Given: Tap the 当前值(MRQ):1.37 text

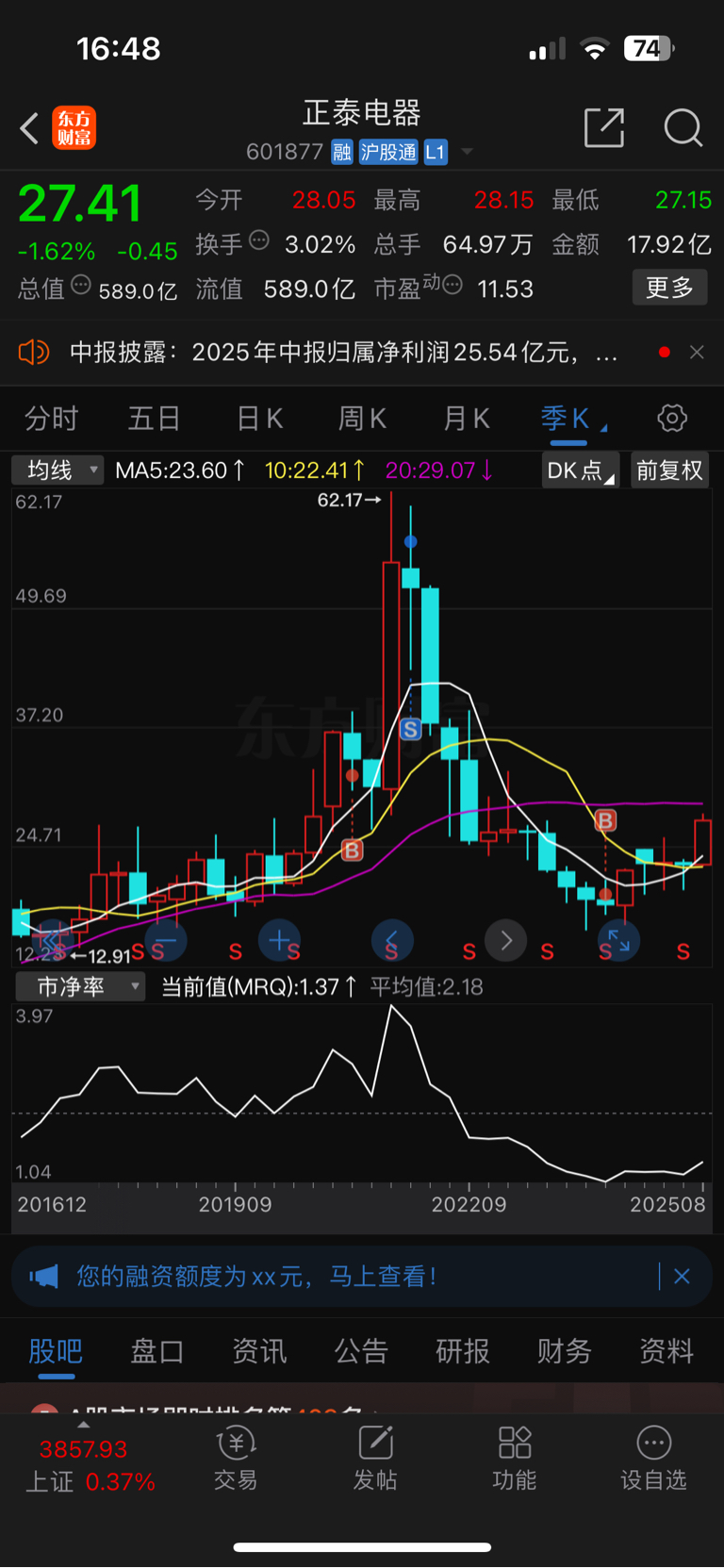Looking at the screenshot, I should tap(259, 986).
